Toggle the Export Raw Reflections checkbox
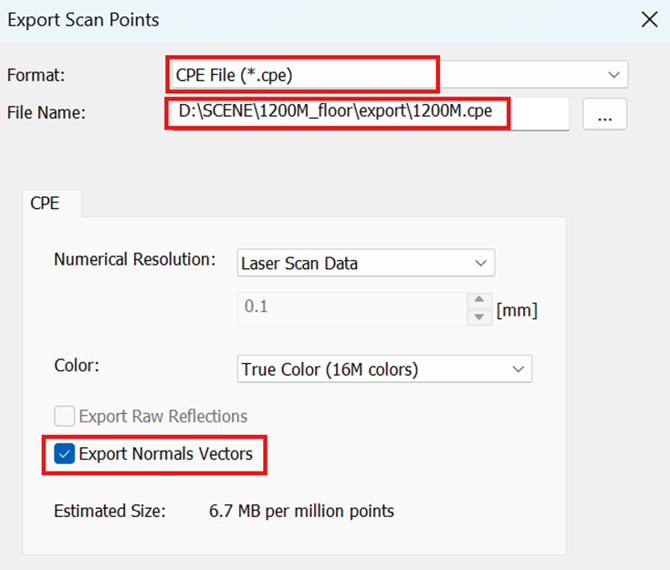This screenshot has width=670, height=570. pyautogui.click(x=64, y=416)
